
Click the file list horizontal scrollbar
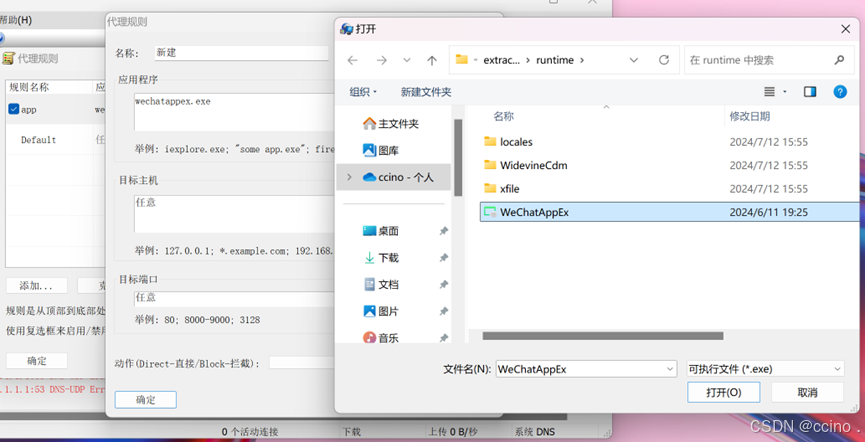tap(602, 336)
